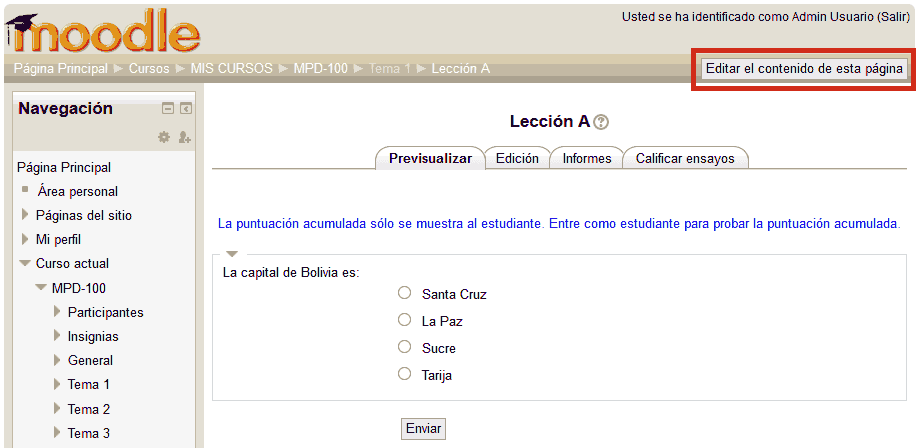Open the Calificar ensayos tab
Screen dimensions: 918x448
685,158
